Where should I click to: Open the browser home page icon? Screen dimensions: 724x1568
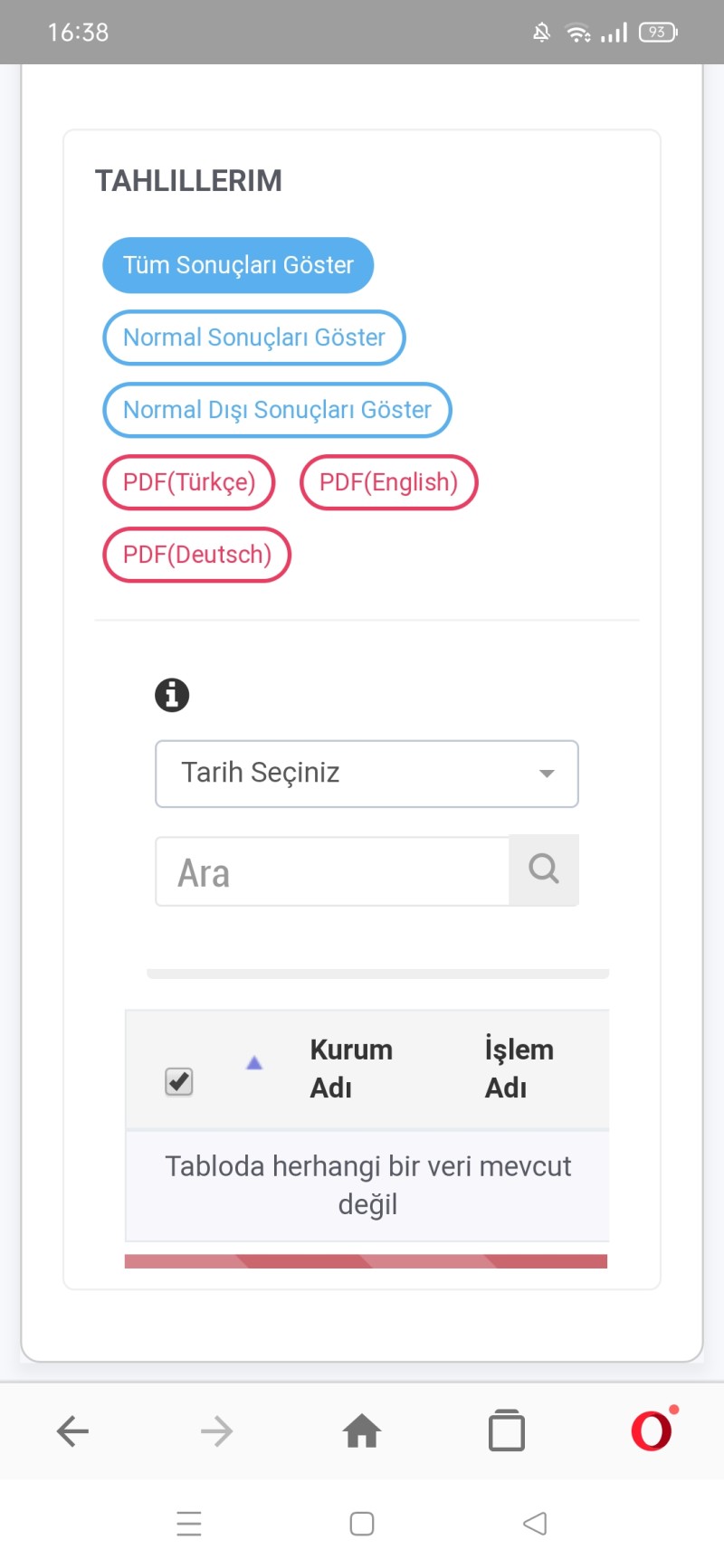(x=362, y=1431)
